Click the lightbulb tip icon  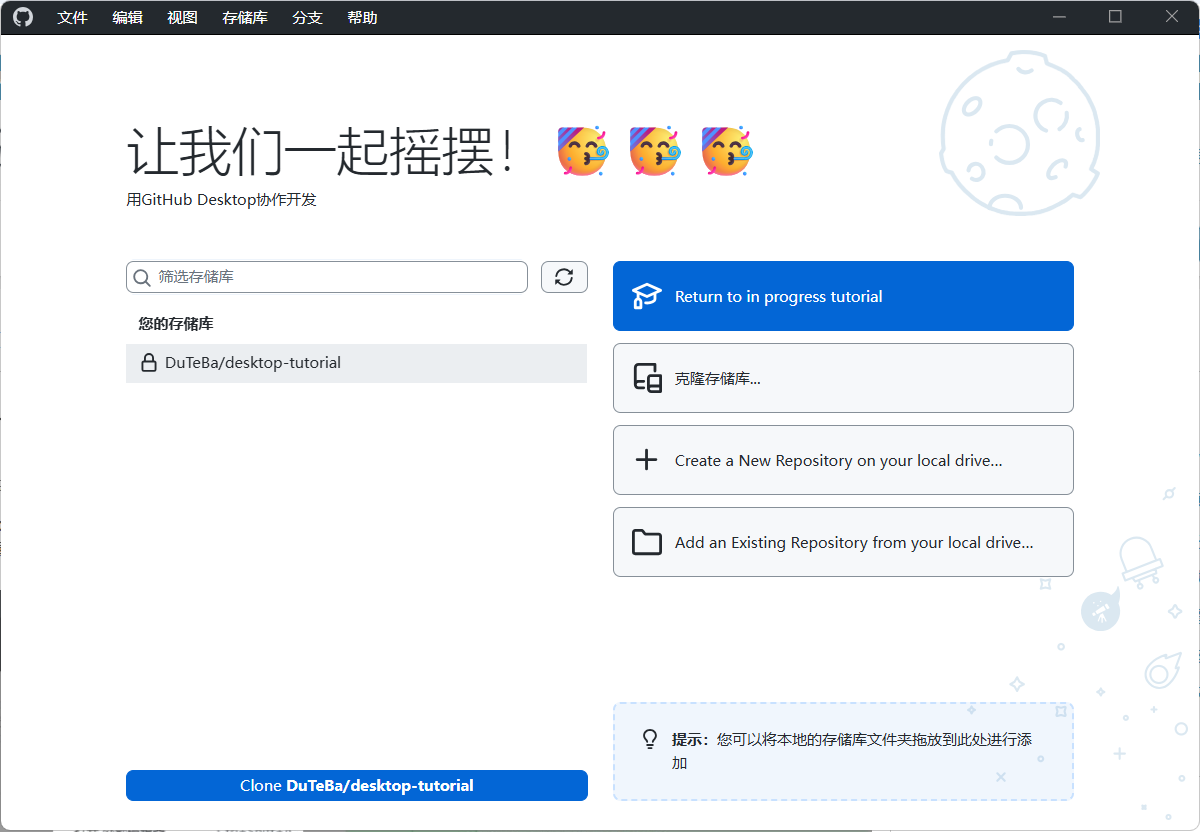tap(650, 739)
